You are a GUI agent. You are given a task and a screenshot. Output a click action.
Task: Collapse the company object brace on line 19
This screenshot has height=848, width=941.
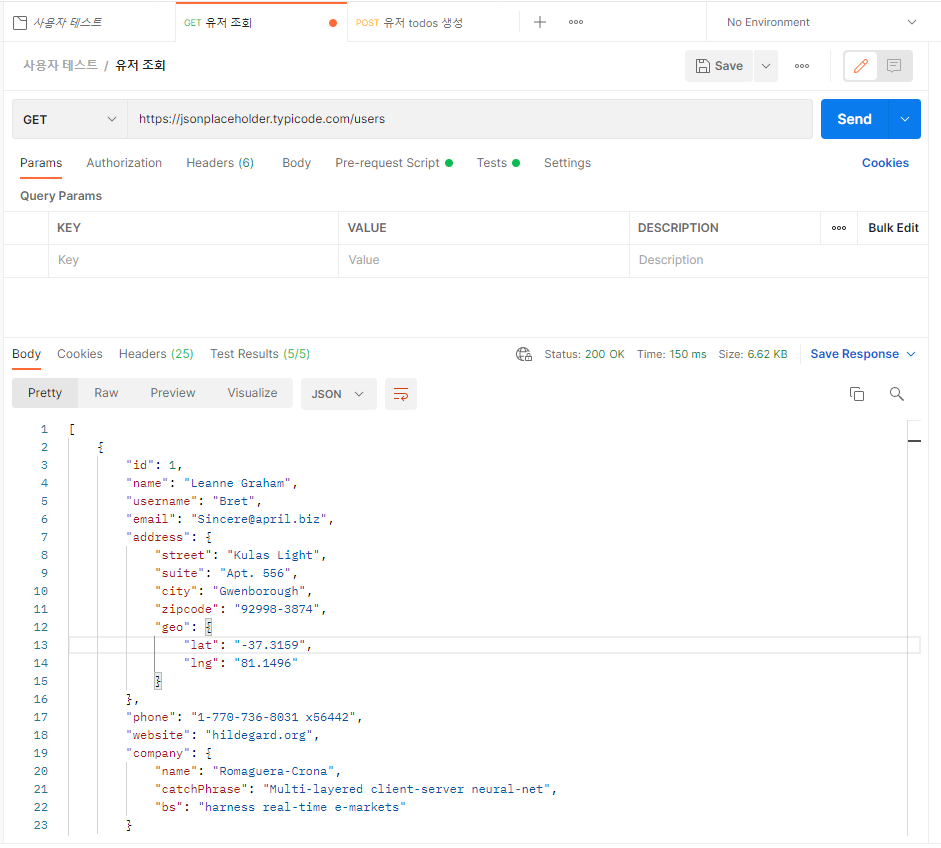(208, 754)
